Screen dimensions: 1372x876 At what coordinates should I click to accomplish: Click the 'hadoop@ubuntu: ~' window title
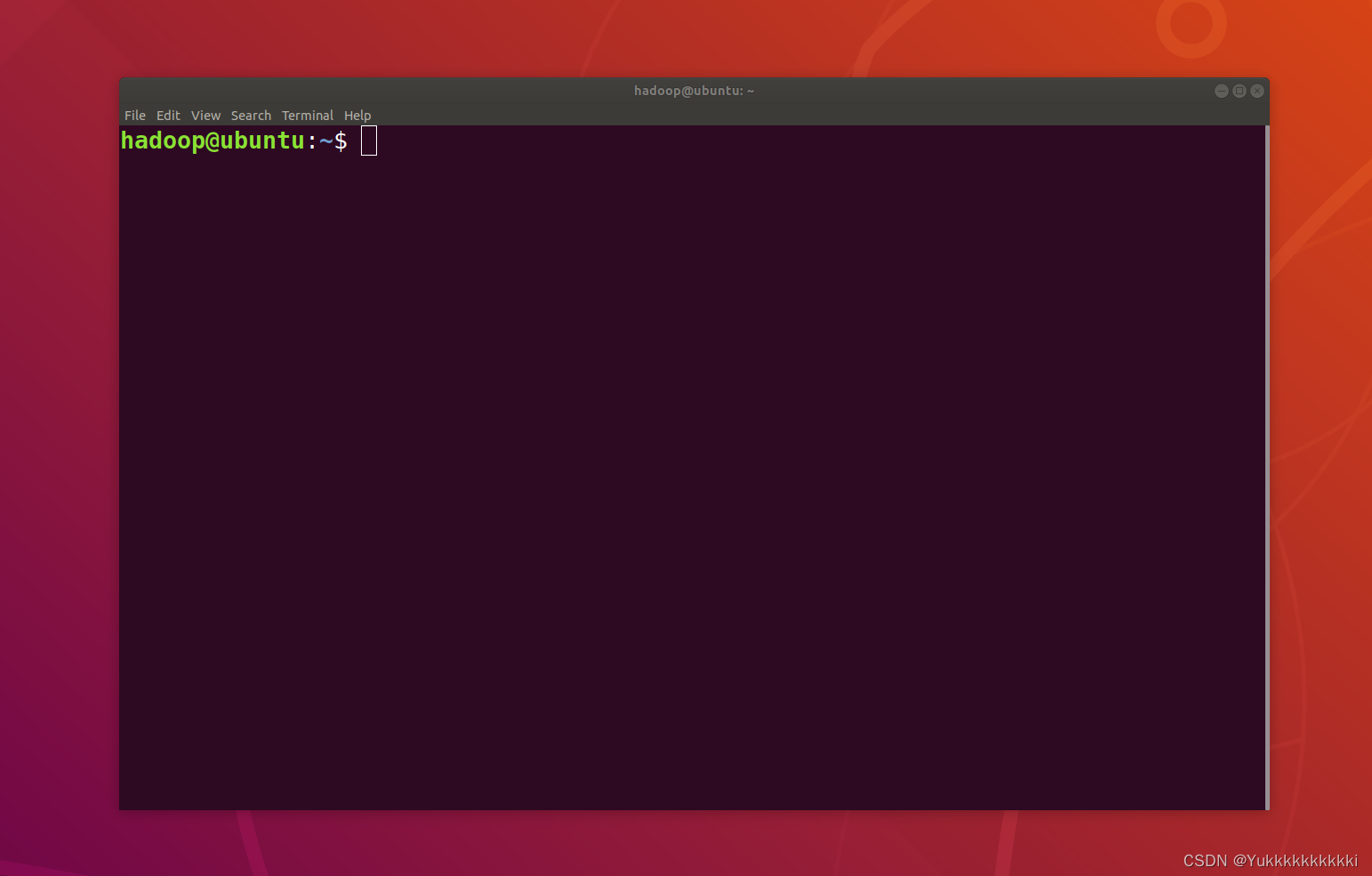[x=694, y=91]
